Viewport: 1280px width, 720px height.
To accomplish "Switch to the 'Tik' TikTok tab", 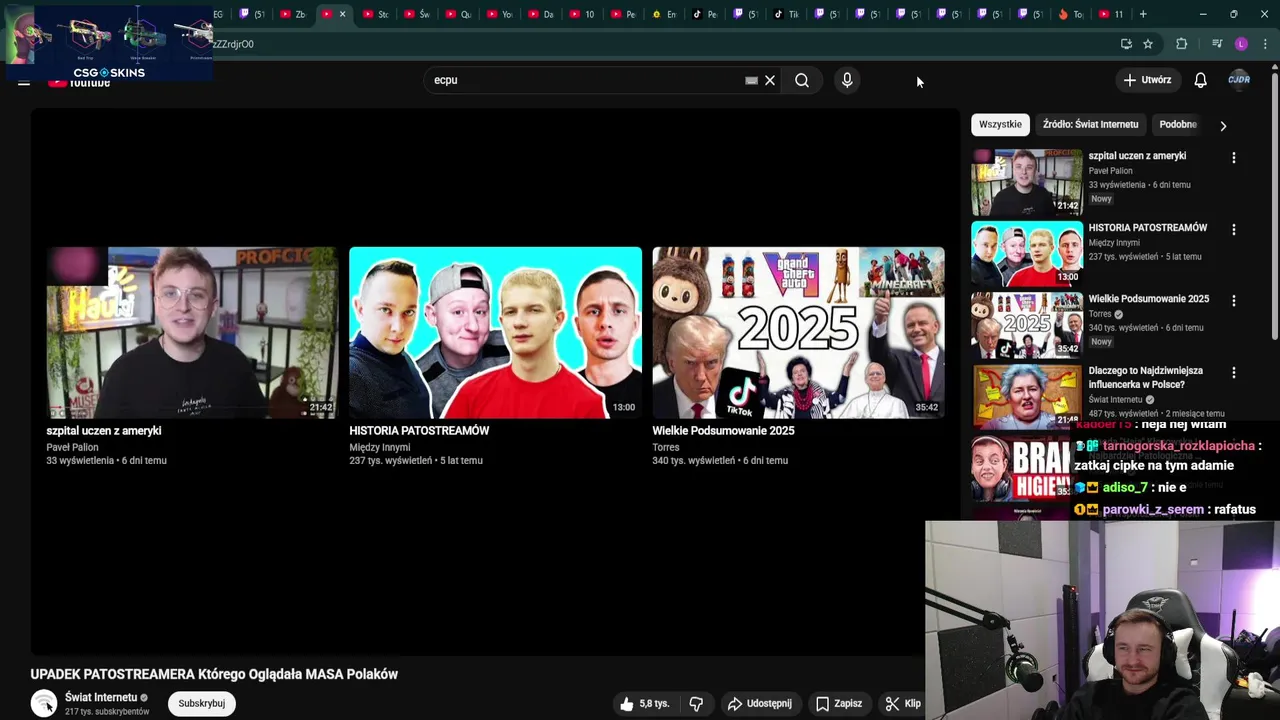I will coord(788,14).
